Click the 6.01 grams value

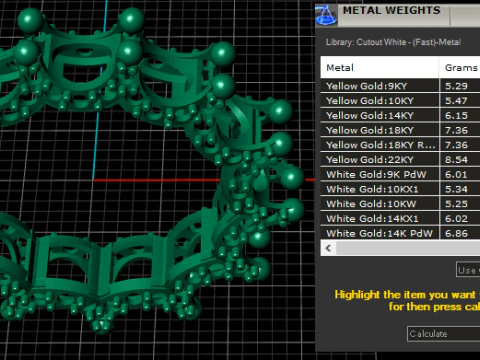click(x=456, y=174)
